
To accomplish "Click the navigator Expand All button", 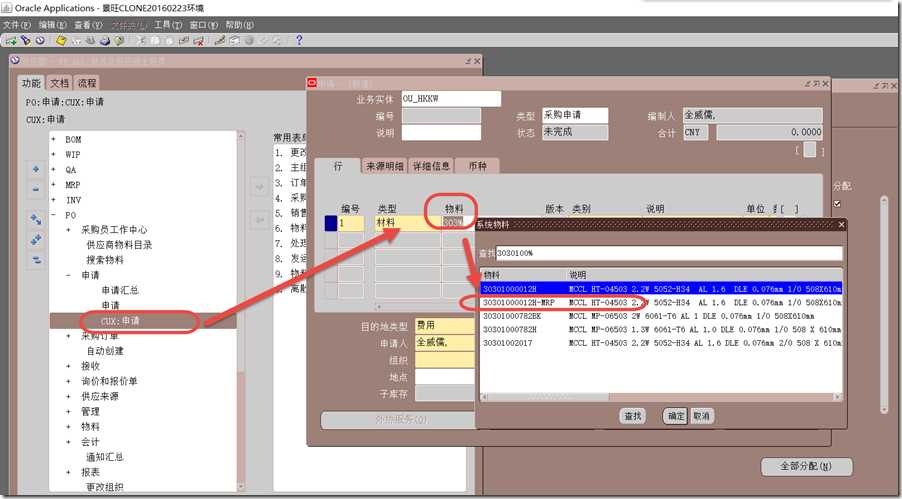I will point(36,239).
